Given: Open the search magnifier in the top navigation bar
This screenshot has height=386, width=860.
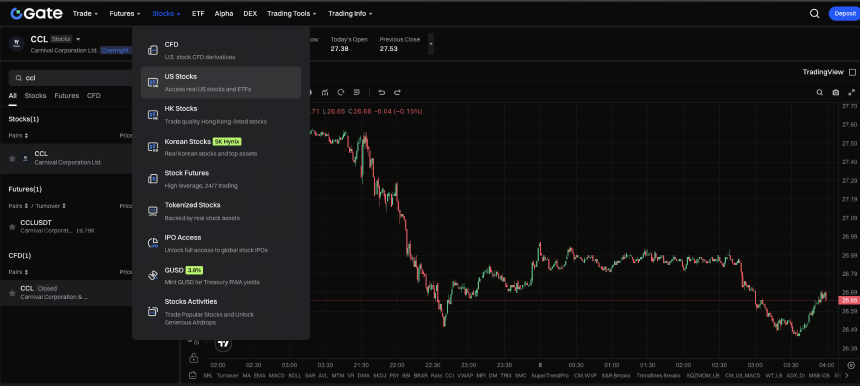Looking at the screenshot, I should [x=814, y=14].
